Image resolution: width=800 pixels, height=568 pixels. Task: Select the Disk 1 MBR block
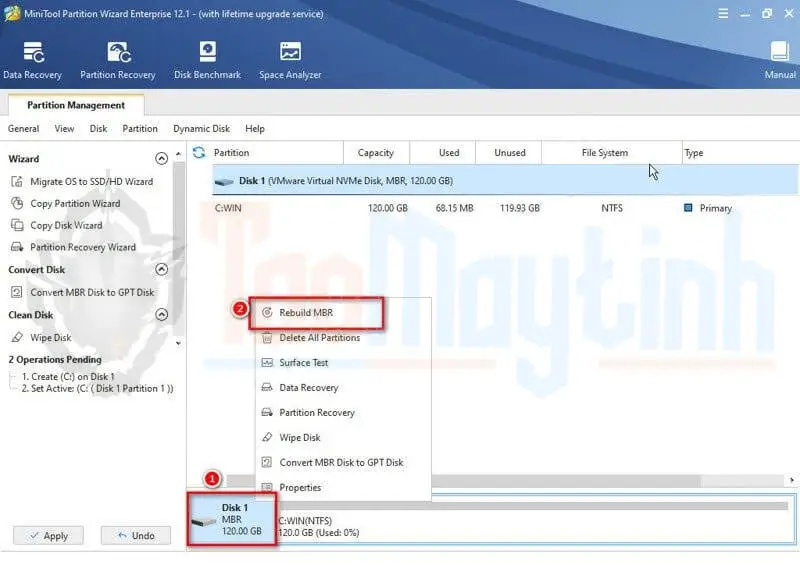tap(231, 519)
